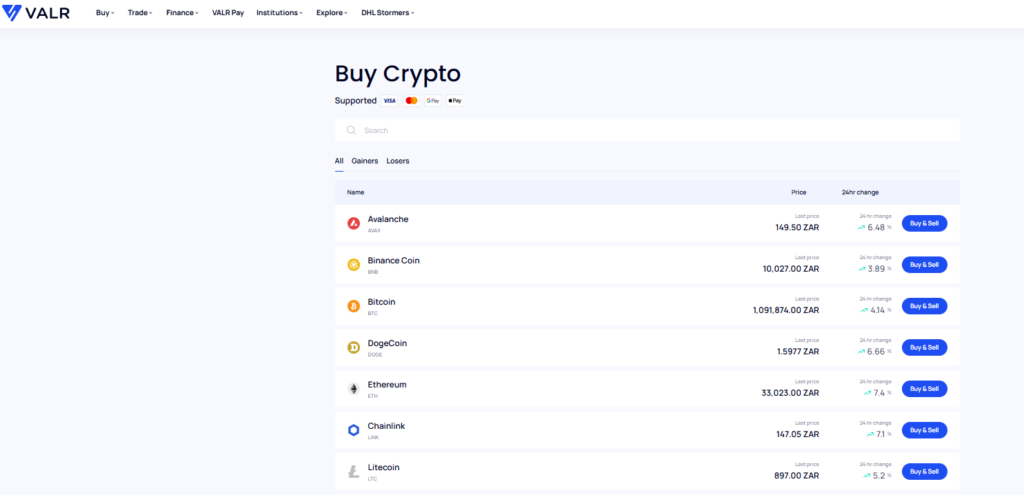Screen dimensions: 1024x495
Task: Open the Buy dropdown menu
Action: point(104,13)
